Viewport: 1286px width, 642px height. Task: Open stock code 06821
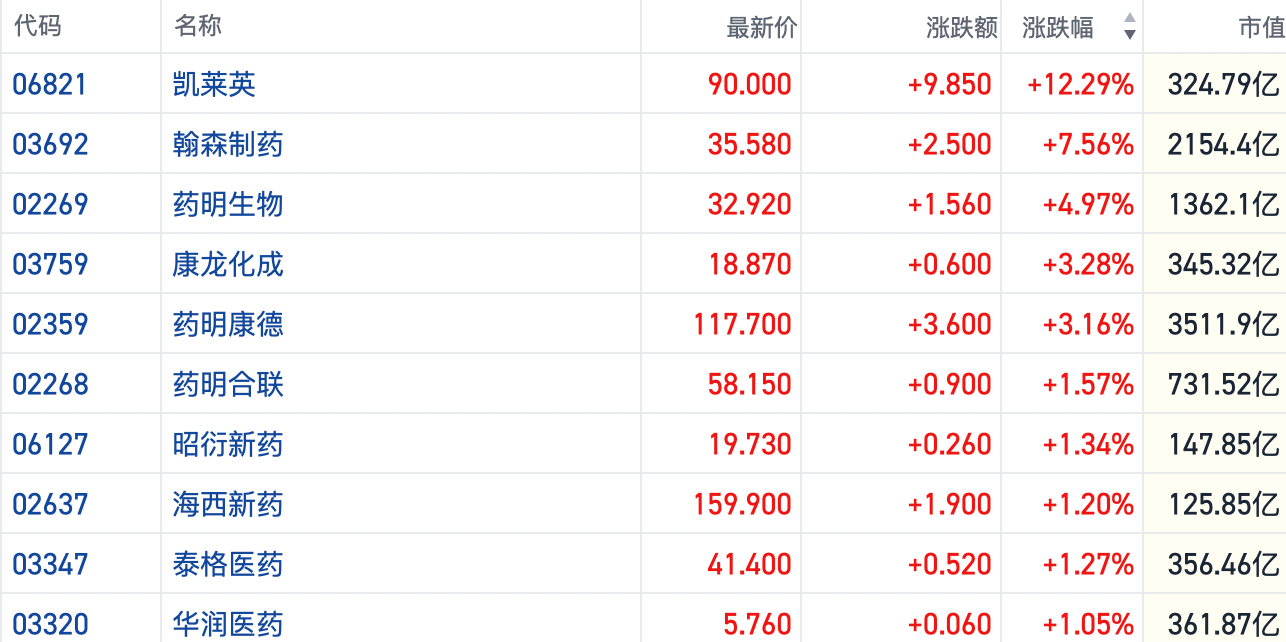tap(50, 84)
